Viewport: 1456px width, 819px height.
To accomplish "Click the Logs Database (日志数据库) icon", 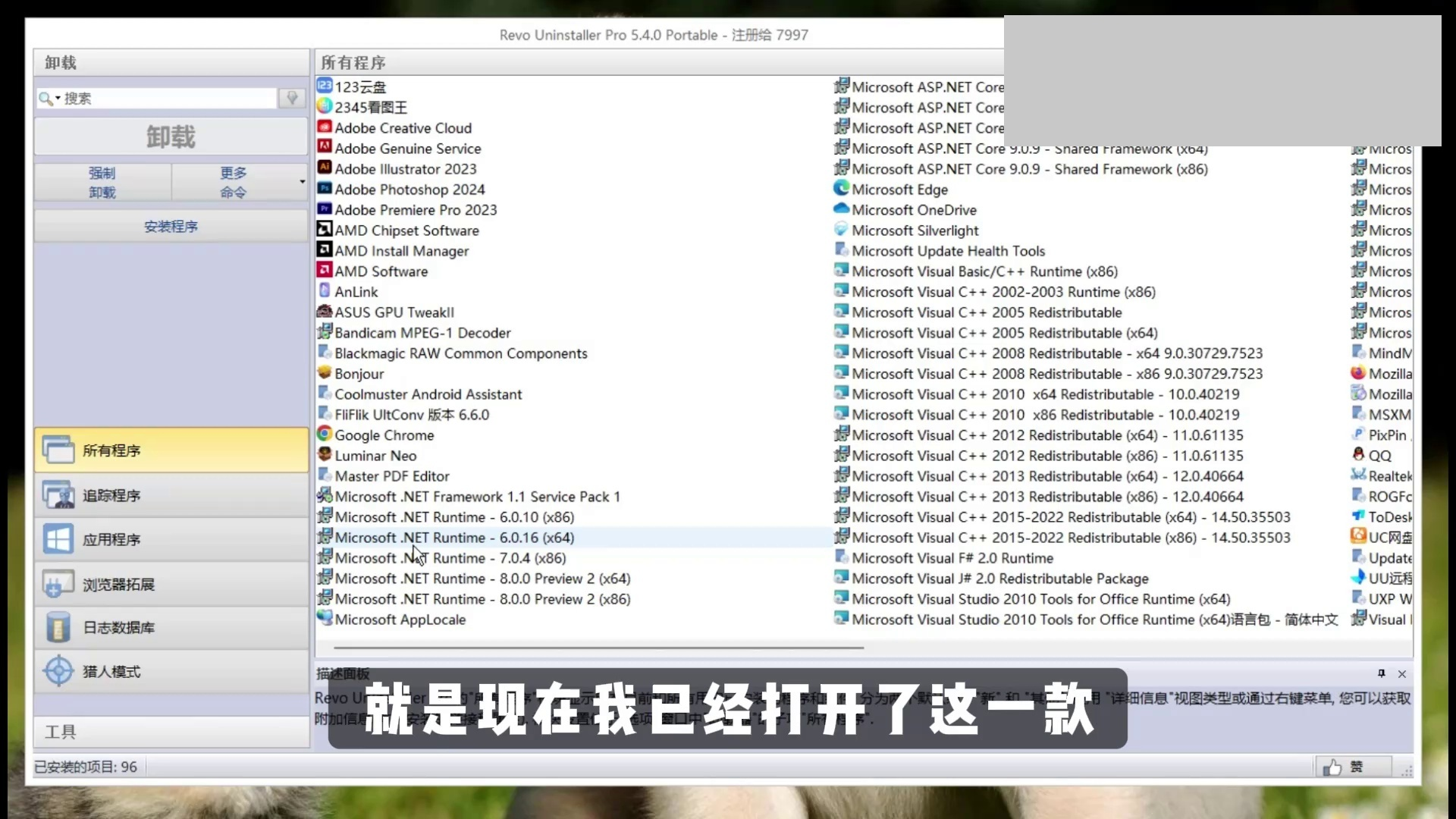I will [58, 627].
